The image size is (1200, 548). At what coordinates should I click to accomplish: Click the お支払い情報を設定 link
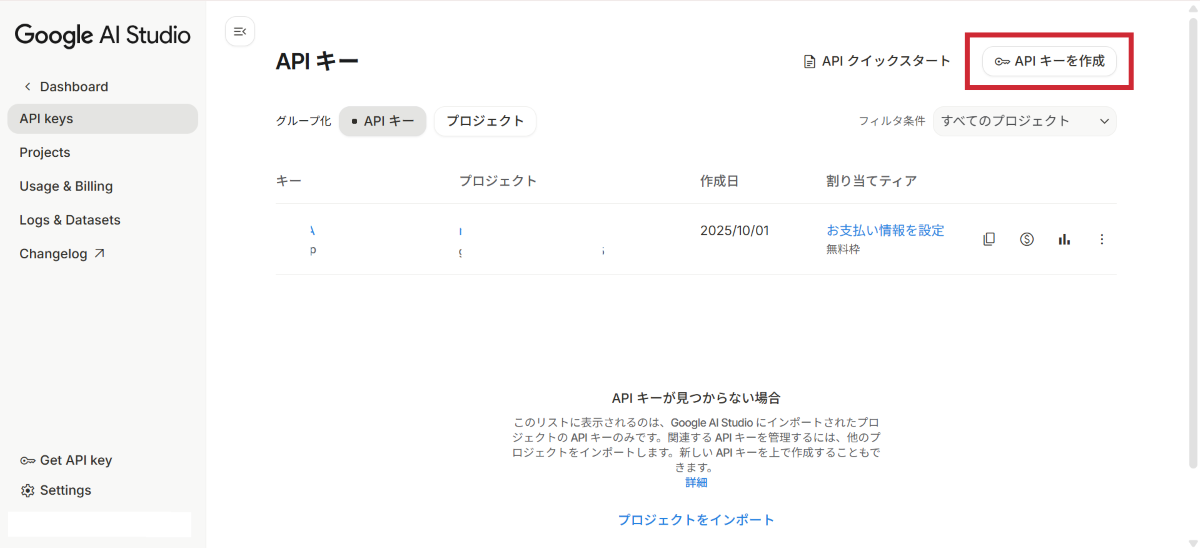click(885, 230)
